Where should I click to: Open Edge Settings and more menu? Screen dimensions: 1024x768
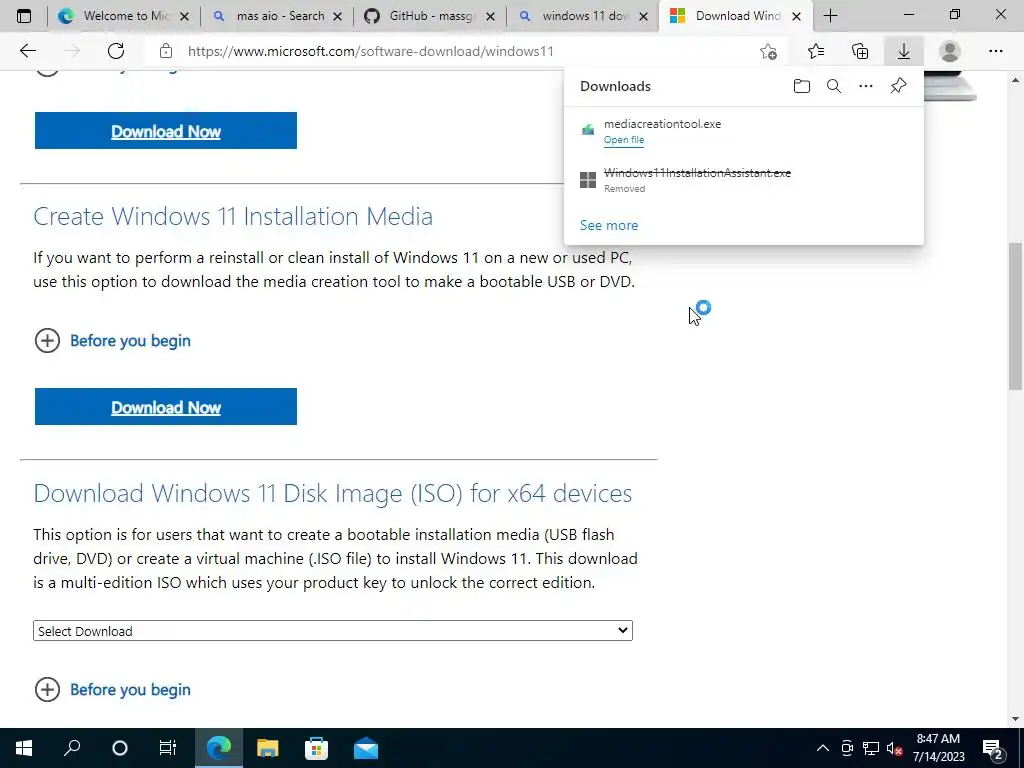coord(995,51)
